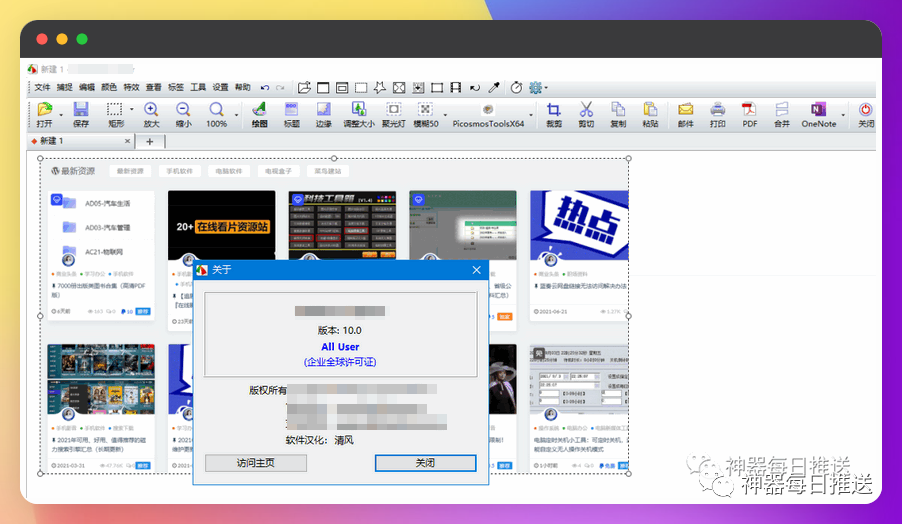The width and height of the screenshot is (902, 524).
Task: Start a timed capture with stopwatch icon
Action: (x=516, y=87)
